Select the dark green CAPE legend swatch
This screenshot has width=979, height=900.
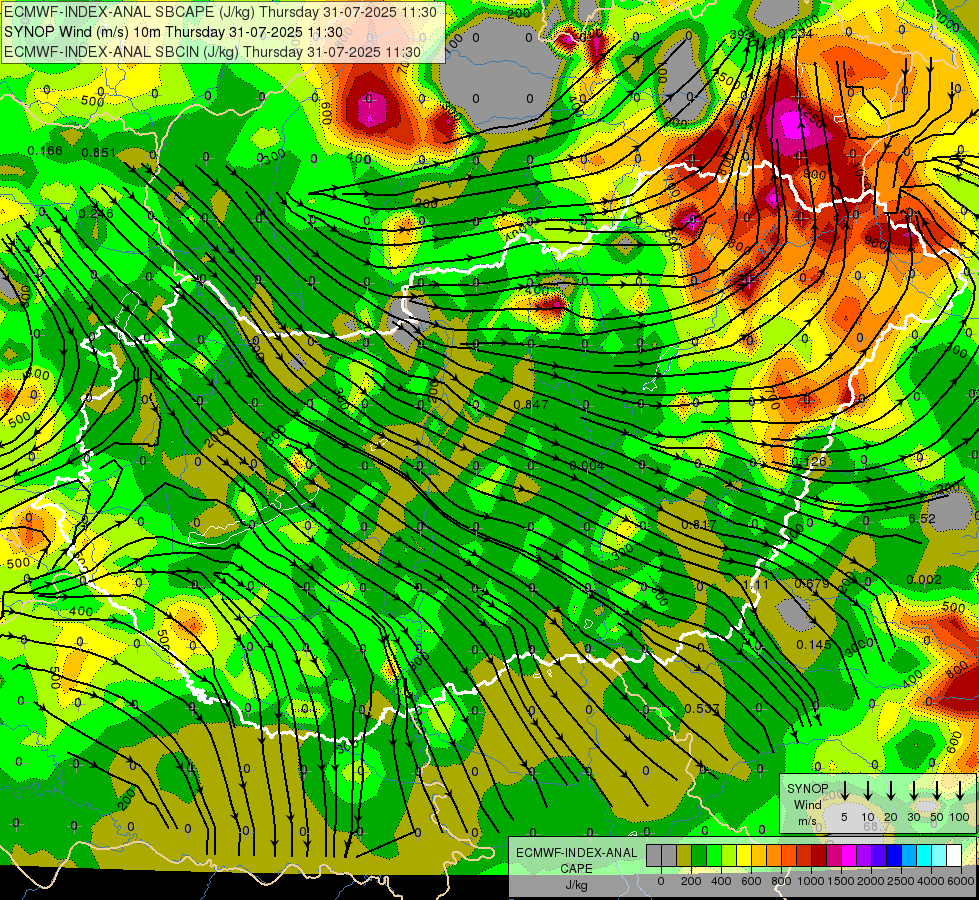pyautogui.click(x=699, y=856)
